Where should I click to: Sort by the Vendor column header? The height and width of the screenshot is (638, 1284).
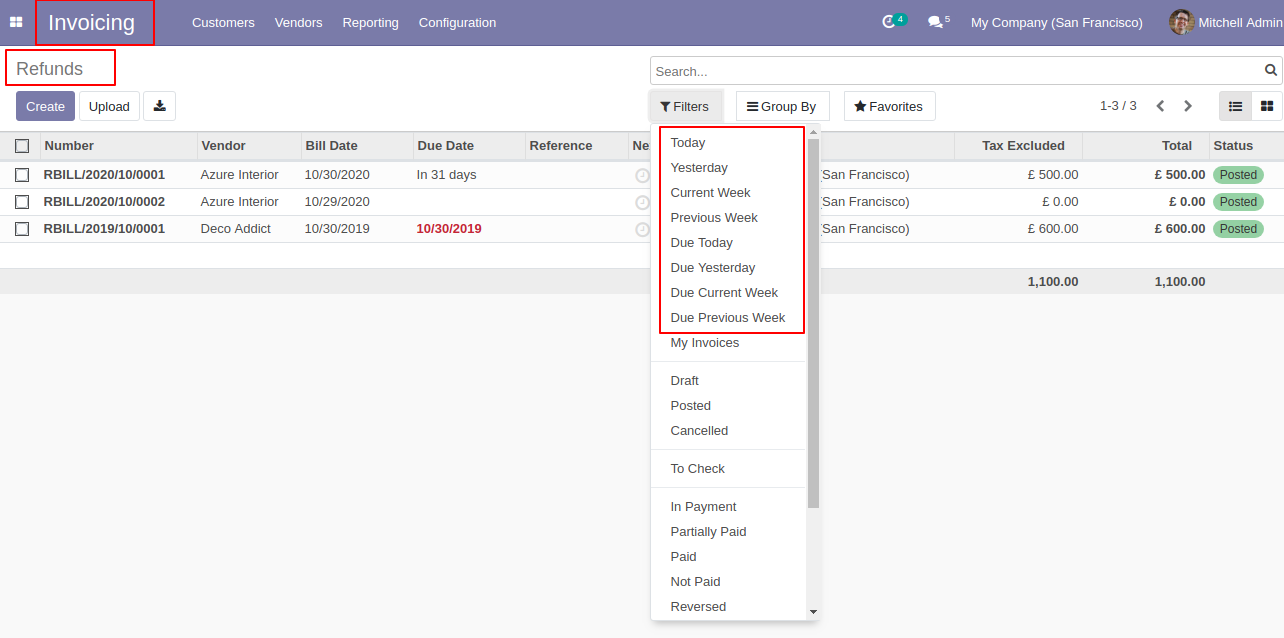(x=223, y=146)
